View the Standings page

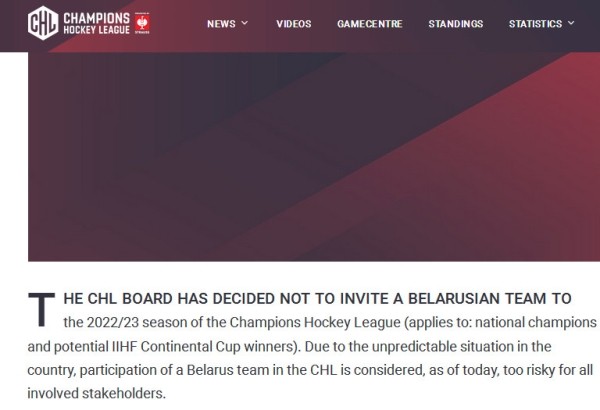tap(455, 24)
